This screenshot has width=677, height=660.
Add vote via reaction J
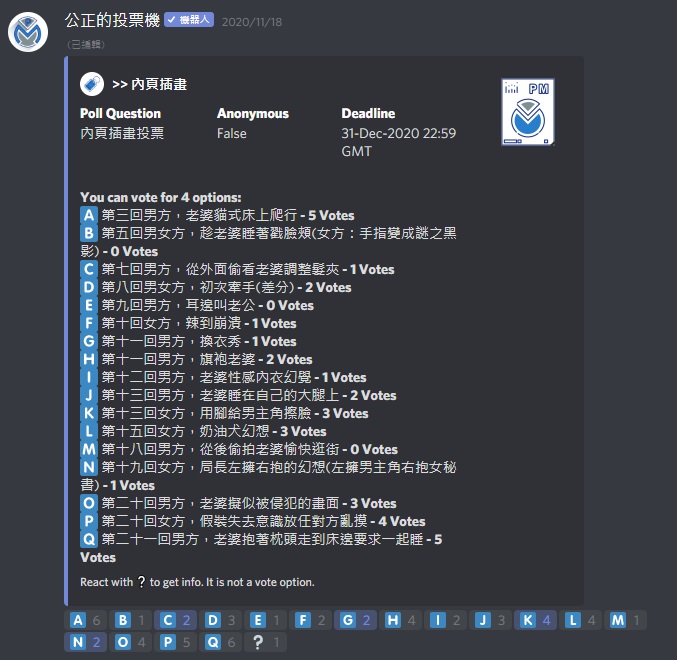(490, 620)
